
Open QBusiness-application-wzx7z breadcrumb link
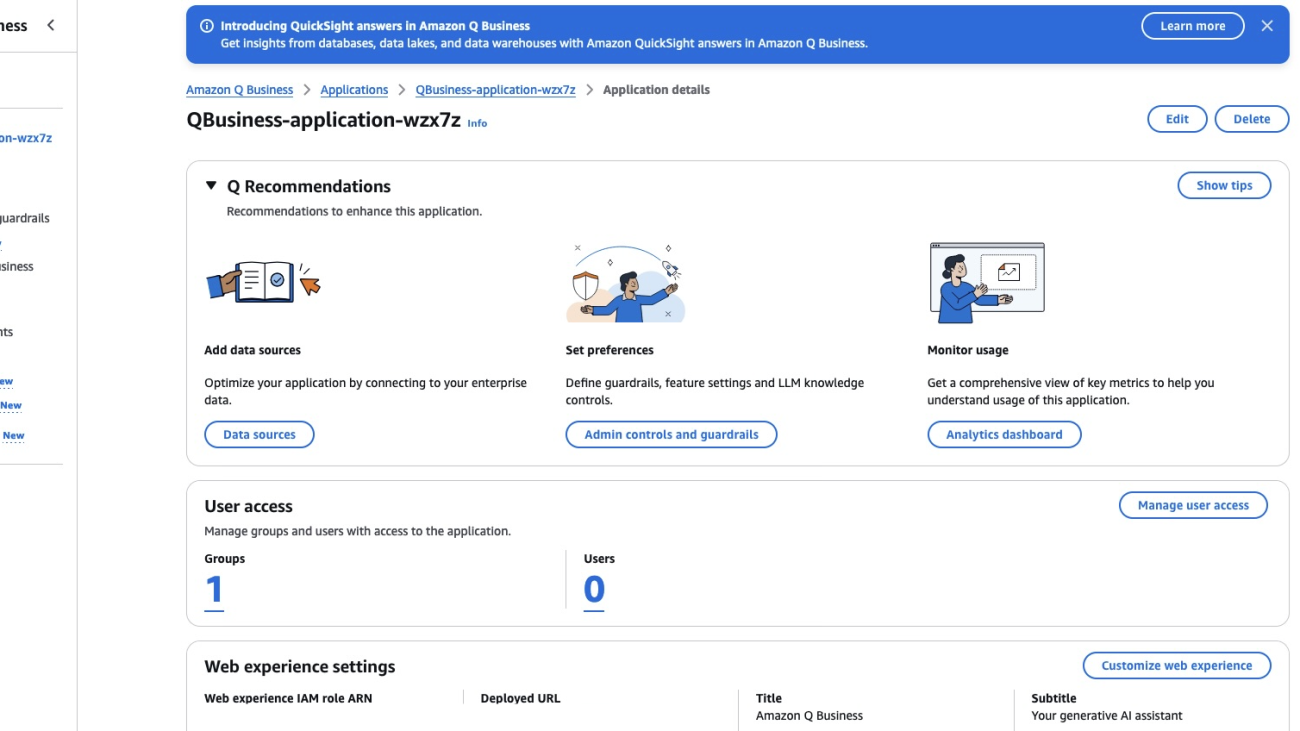click(x=495, y=90)
